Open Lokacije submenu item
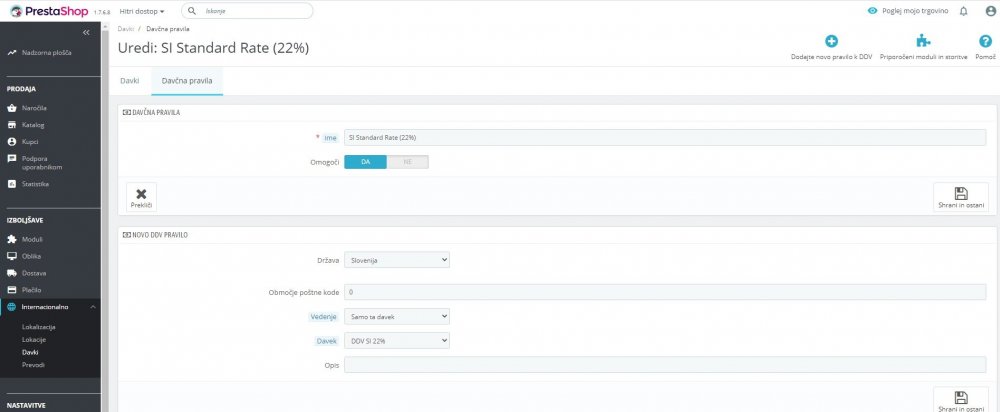This screenshot has width=1000, height=412. tap(34, 339)
